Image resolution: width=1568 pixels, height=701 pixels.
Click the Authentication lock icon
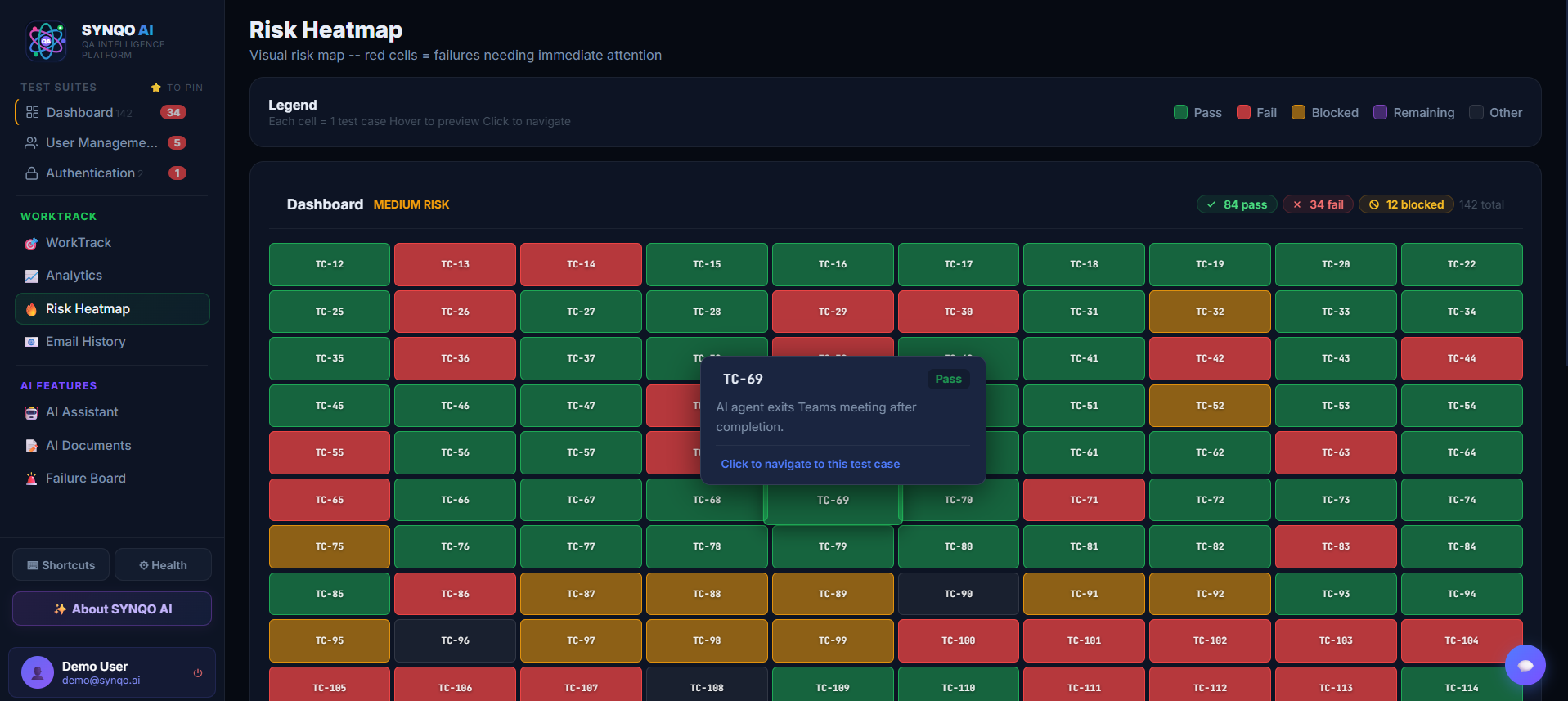point(32,173)
